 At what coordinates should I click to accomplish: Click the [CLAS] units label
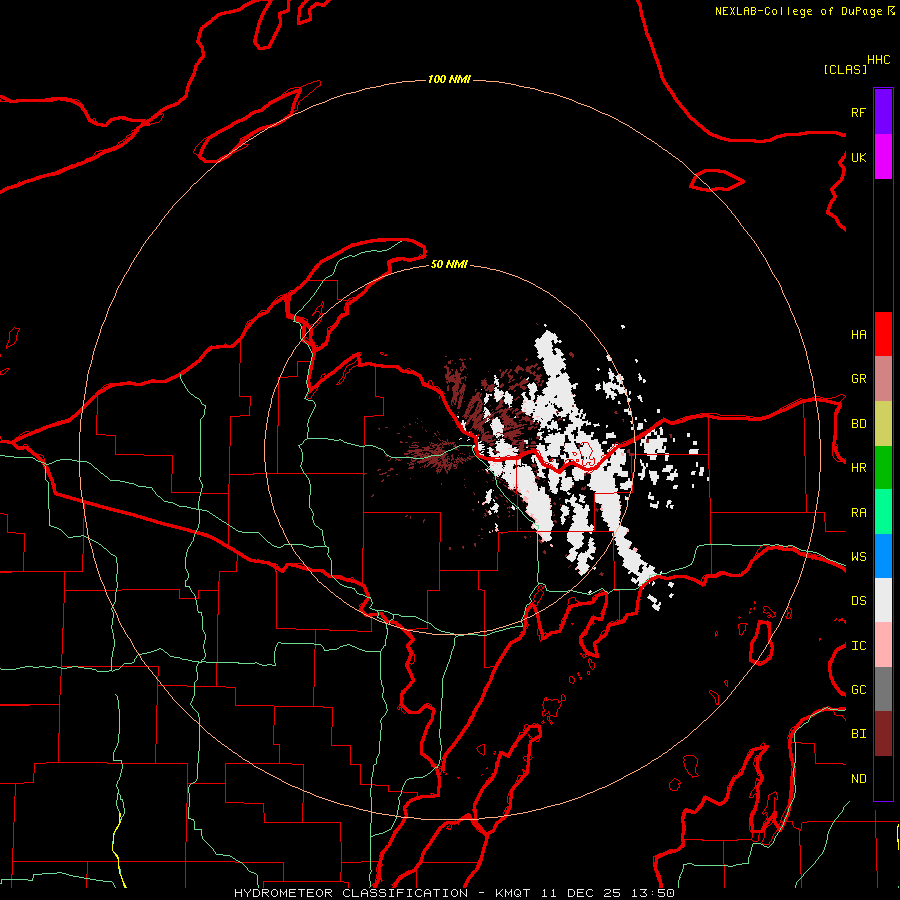(845, 69)
